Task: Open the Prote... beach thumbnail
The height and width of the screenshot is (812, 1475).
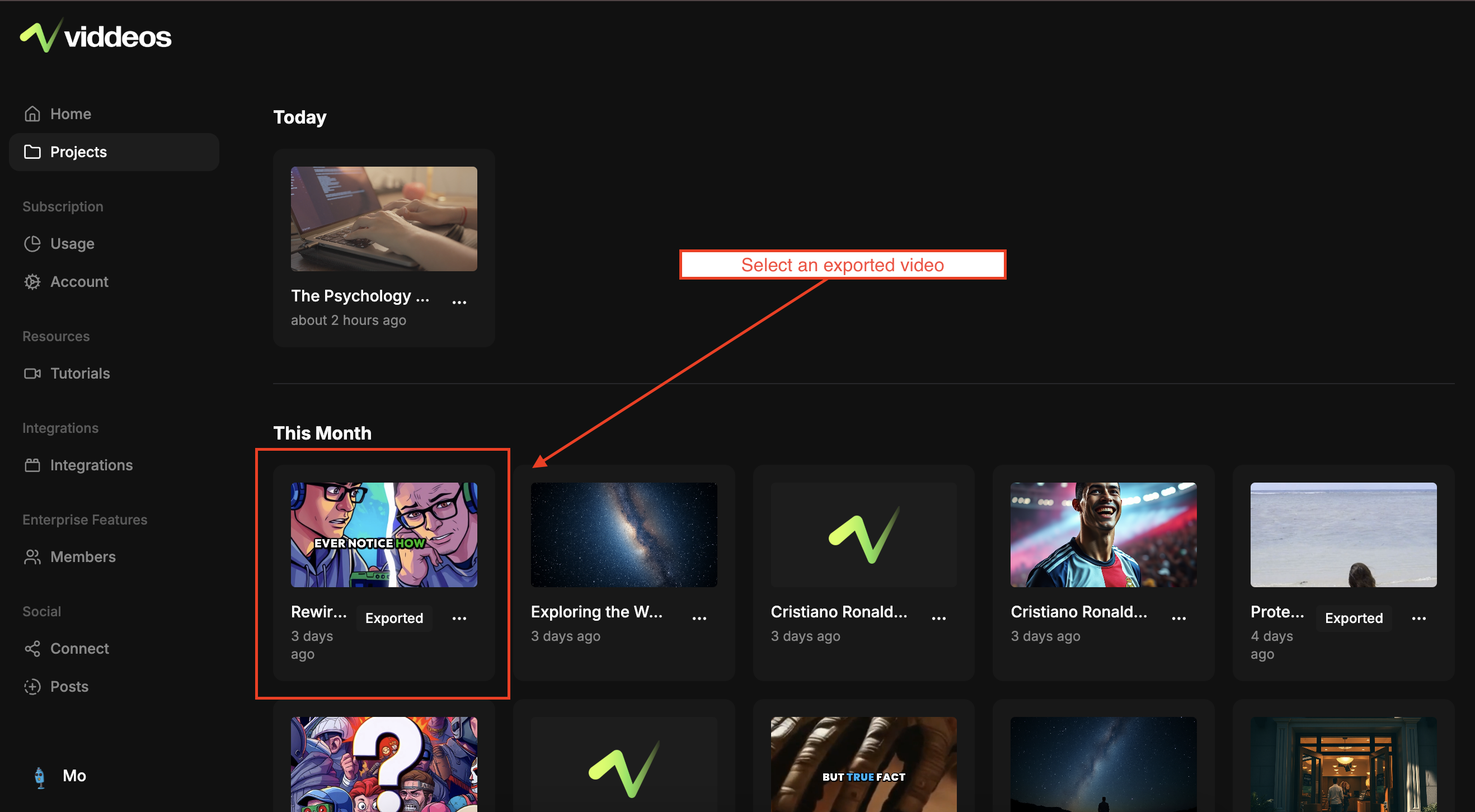Action: [1344, 535]
